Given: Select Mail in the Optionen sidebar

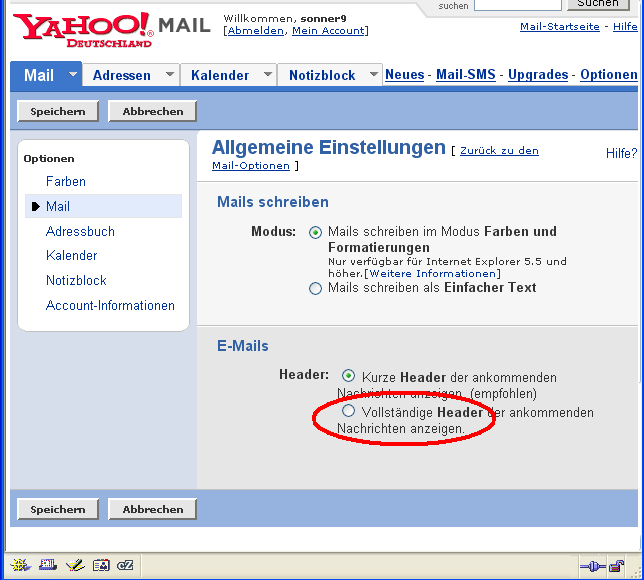Looking at the screenshot, I should tap(58, 206).
